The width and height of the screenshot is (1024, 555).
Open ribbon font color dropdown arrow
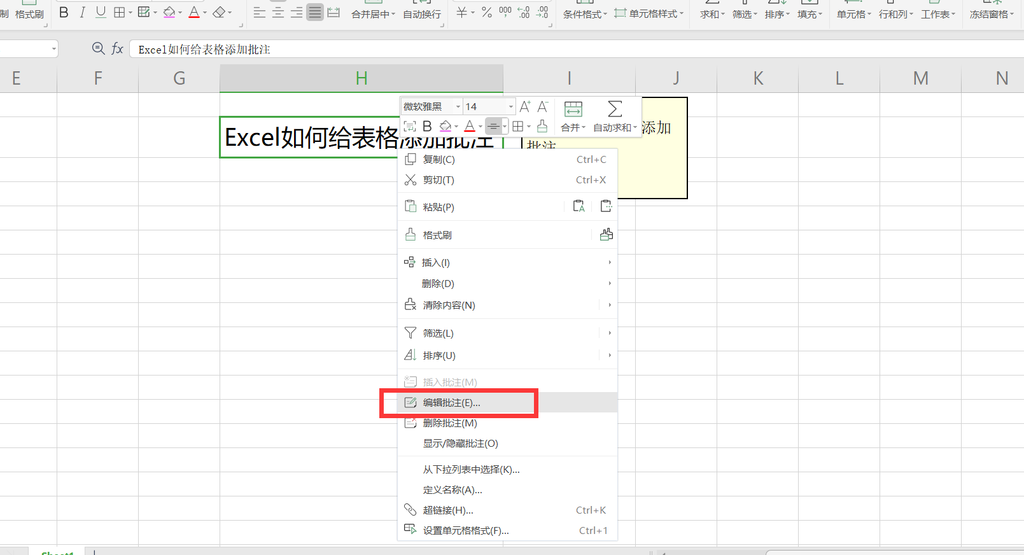pyautogui.click(x=204, y=13)
